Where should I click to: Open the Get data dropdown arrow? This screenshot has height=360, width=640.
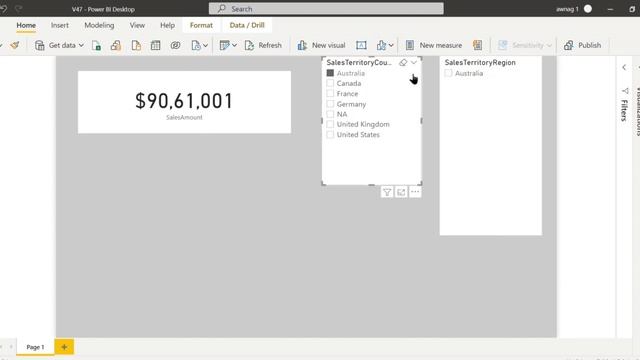(81, 45)
